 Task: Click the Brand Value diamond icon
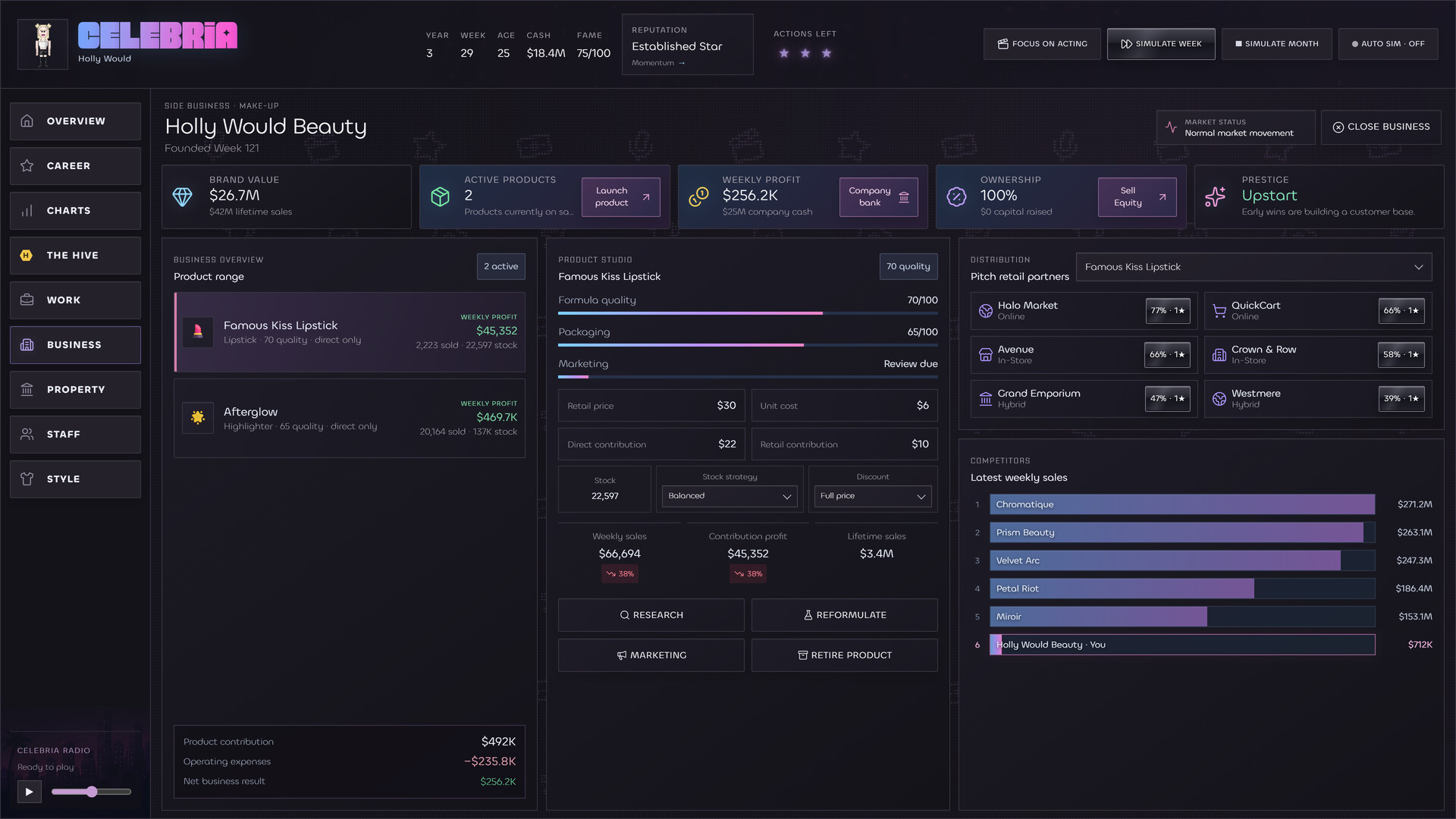(183, 197)
